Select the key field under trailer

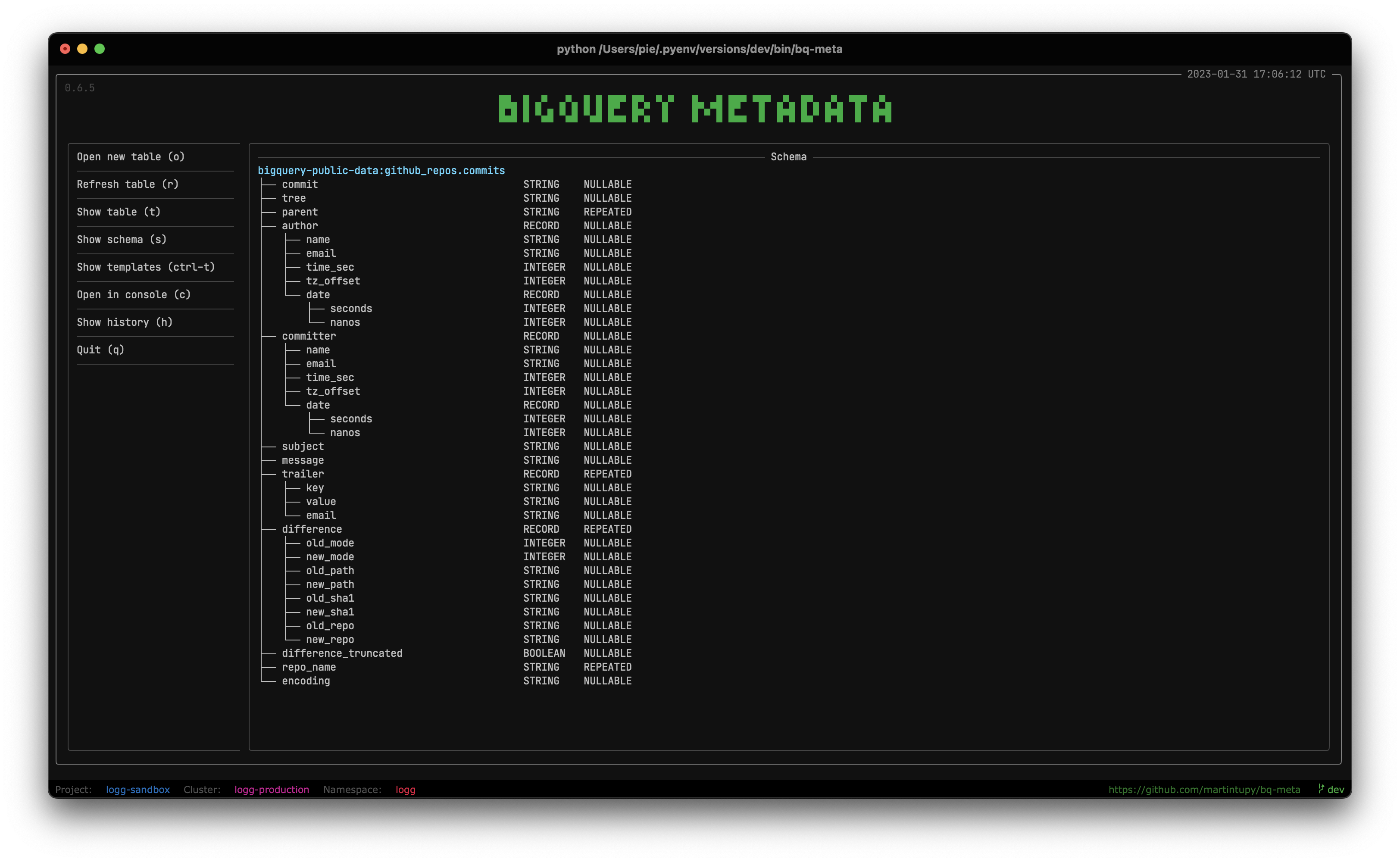tap(458, 487)
